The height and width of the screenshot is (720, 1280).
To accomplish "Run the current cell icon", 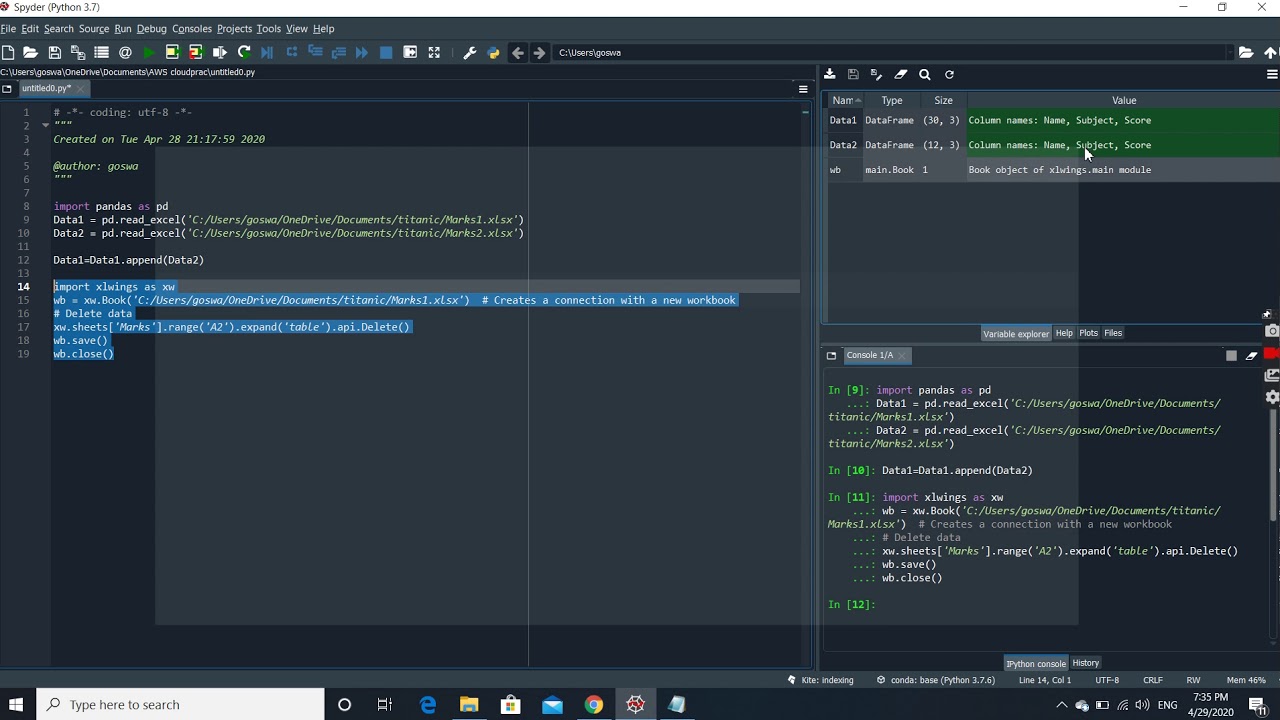I will click(x=172, y=52).
